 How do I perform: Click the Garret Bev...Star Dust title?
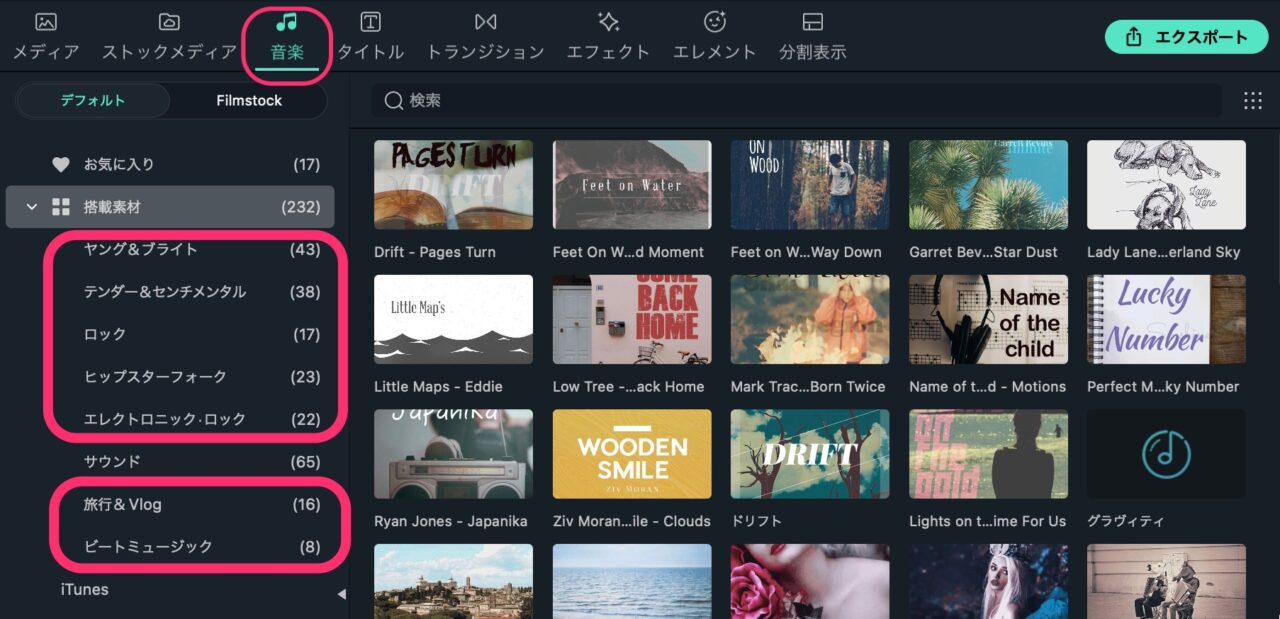(x=985, y=252)
